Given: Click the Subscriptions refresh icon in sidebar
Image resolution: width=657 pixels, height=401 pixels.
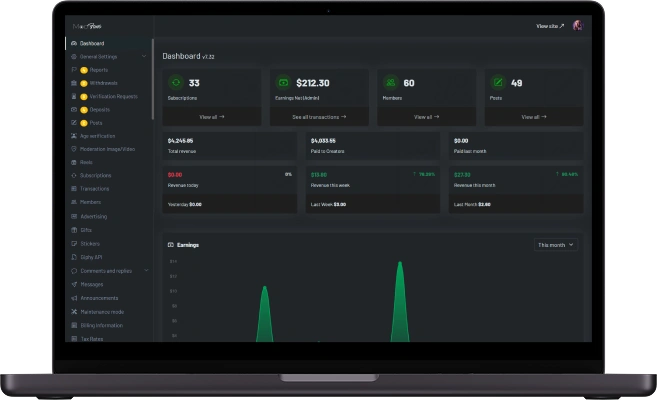Looking at the screenshot, I should [74, 176].
